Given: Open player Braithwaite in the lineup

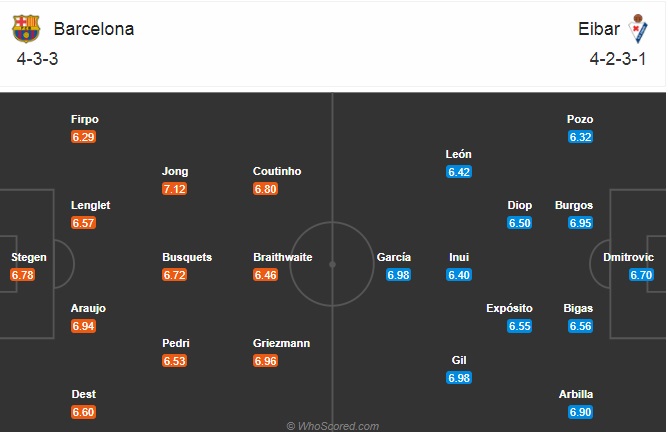Looking at the screenshot, I should pos(283,257).
